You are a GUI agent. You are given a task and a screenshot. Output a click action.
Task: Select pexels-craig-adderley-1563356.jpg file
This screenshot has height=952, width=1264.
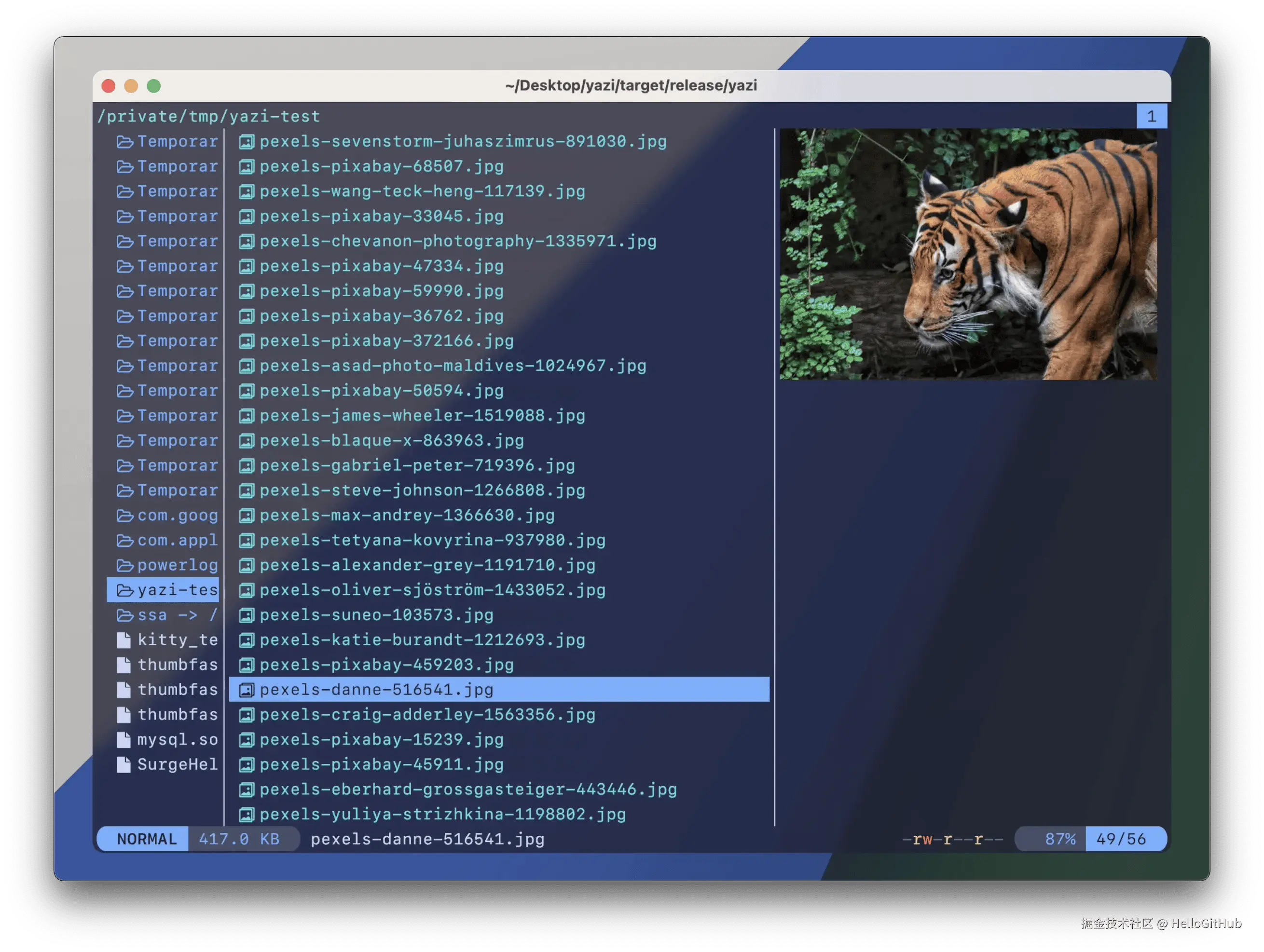tap(427, 715)
